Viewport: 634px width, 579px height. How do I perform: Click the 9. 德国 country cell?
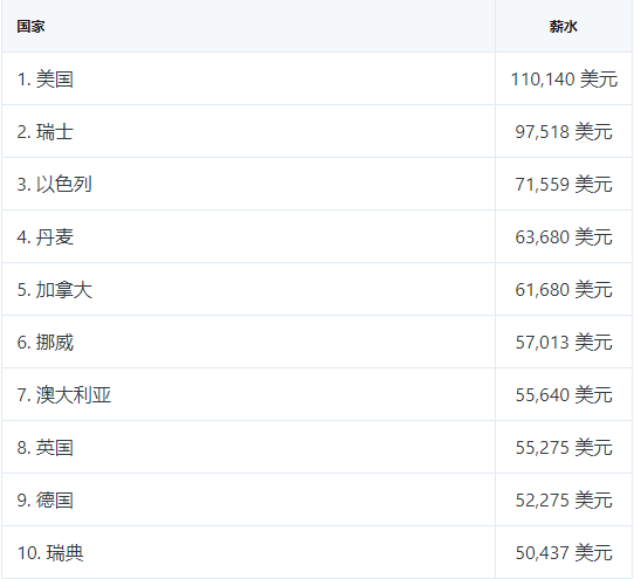pos(45,500)
